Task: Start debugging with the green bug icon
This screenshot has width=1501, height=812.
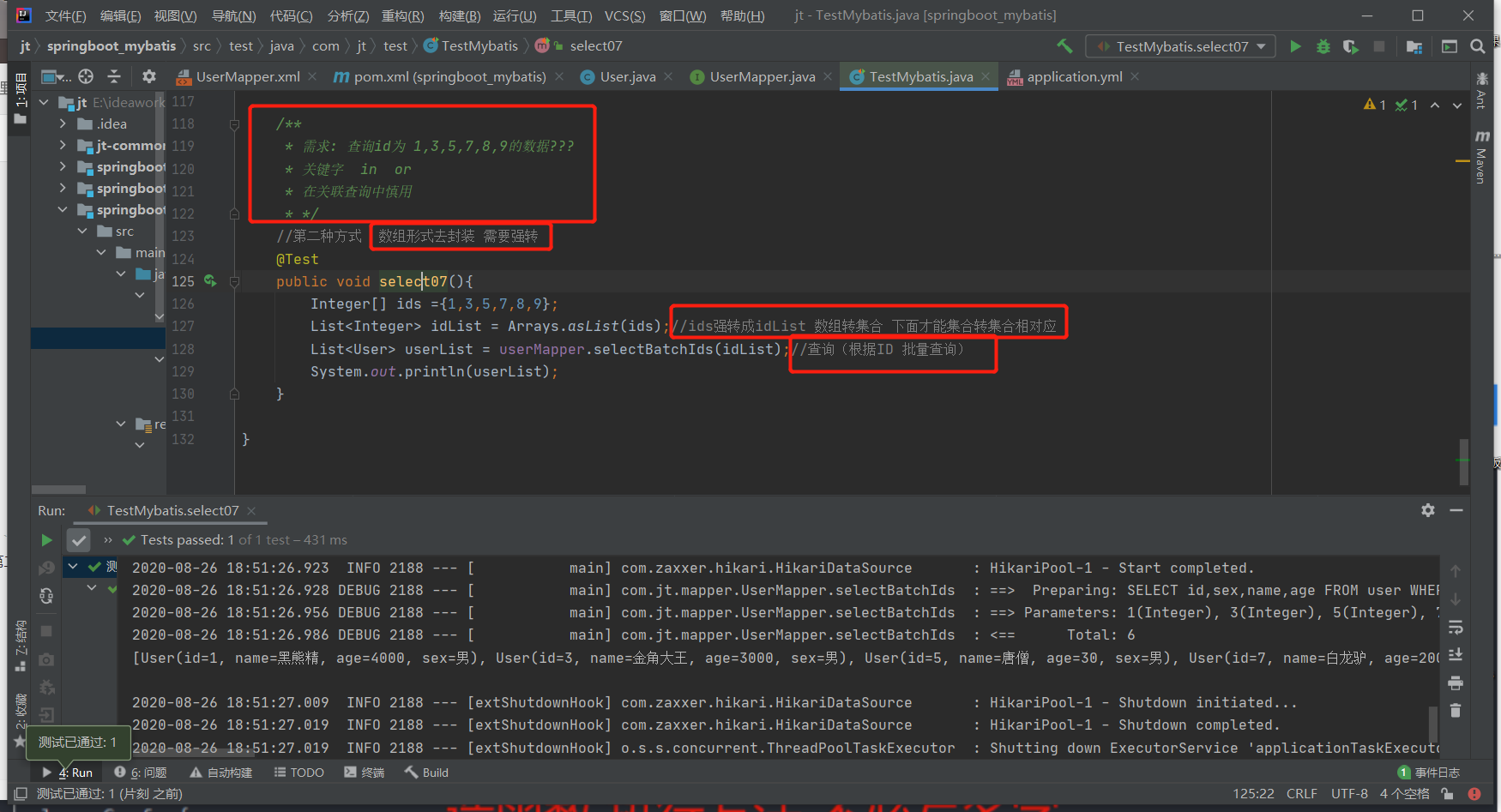Action: click(x=1323, y=46)
